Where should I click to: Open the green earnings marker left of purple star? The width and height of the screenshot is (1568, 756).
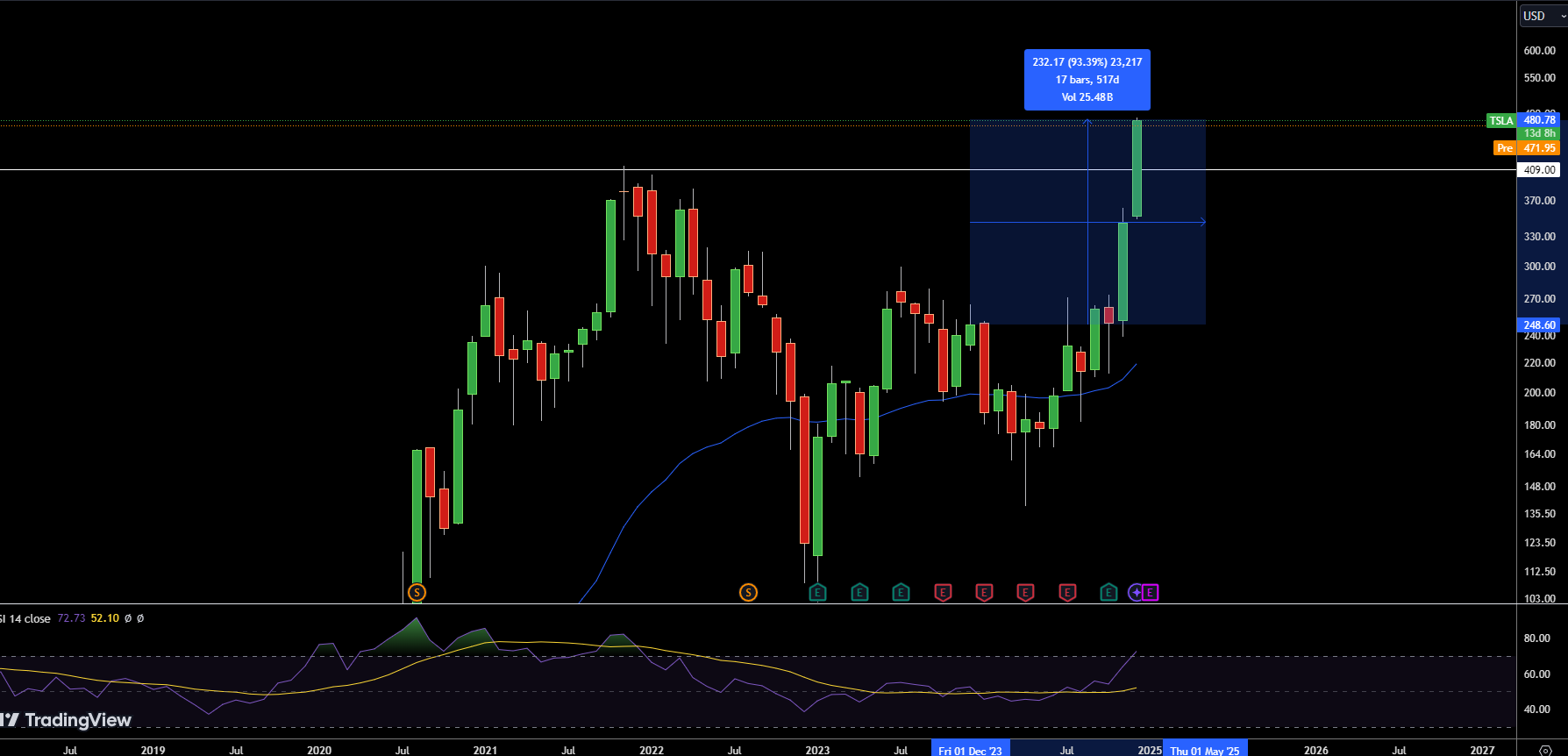click(1108, 593)
